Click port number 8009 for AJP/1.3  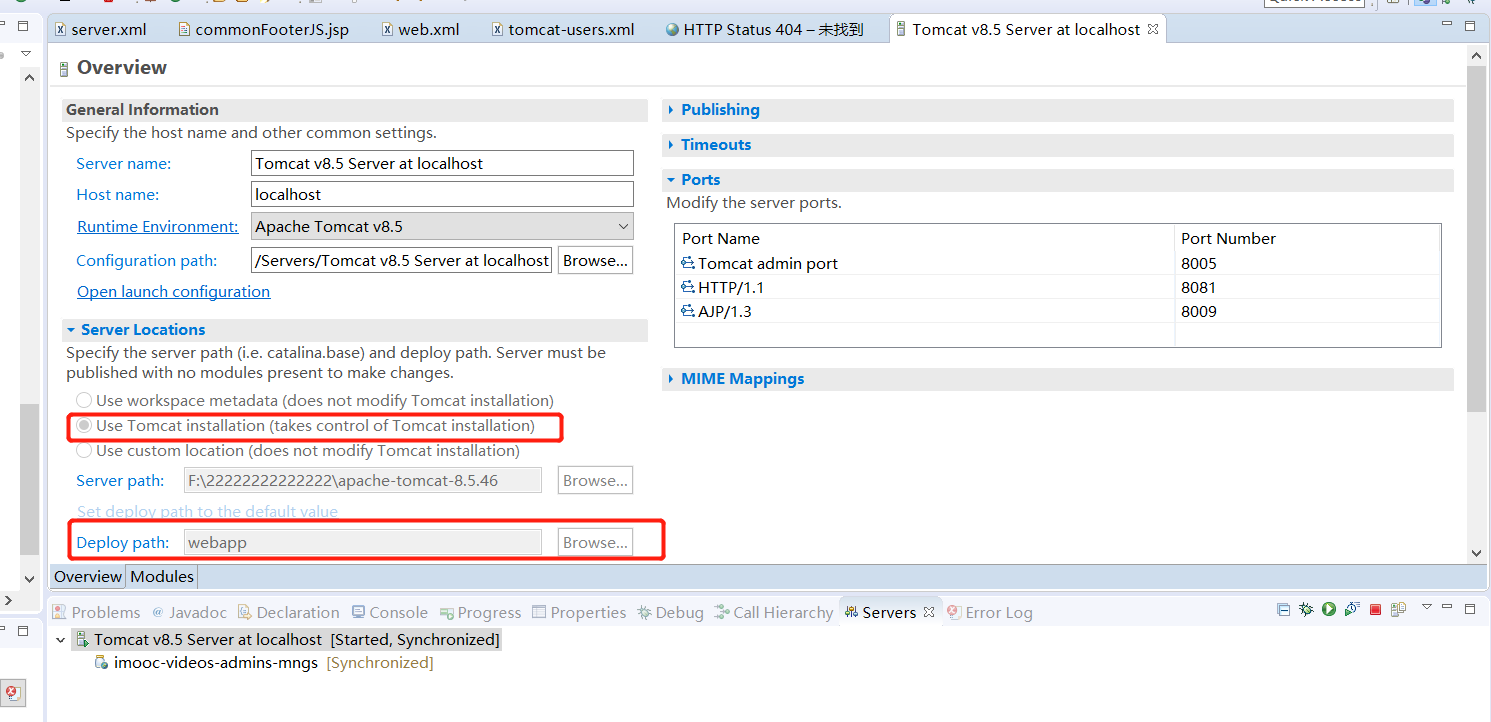pyautogui.click(x=1198, y=311)
